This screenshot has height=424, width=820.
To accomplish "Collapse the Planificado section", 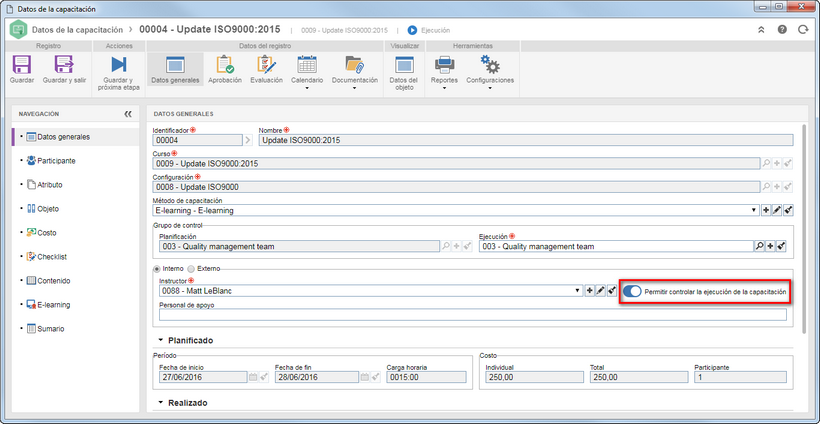I will (161, 340).
